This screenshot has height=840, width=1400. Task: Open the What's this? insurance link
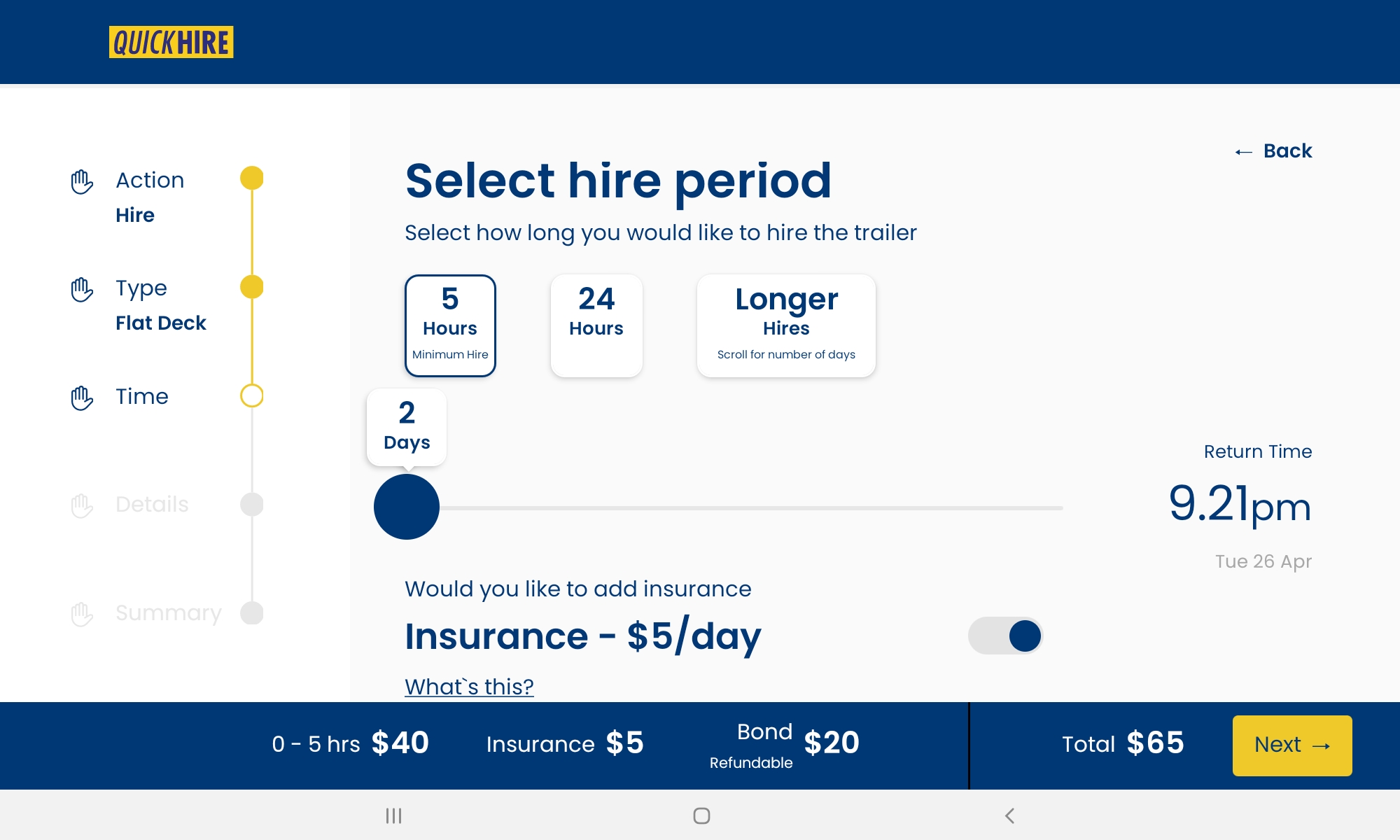pos(469,687)
